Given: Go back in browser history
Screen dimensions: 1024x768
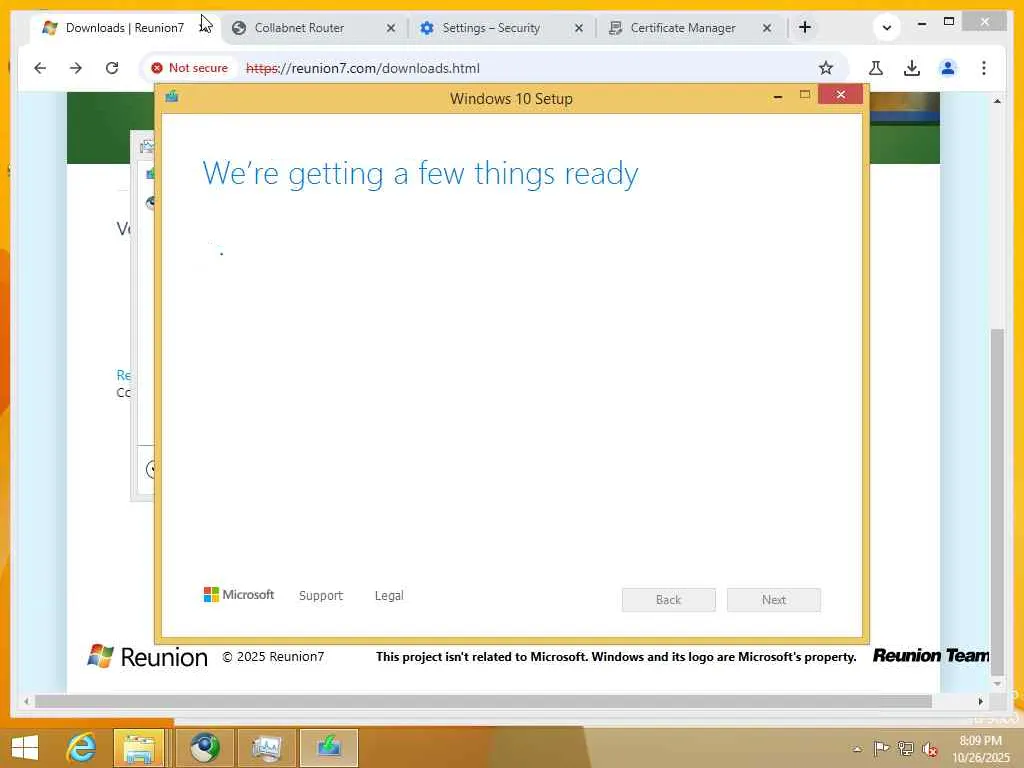Looking at the screenshot, I should click(x=40, y=68).
